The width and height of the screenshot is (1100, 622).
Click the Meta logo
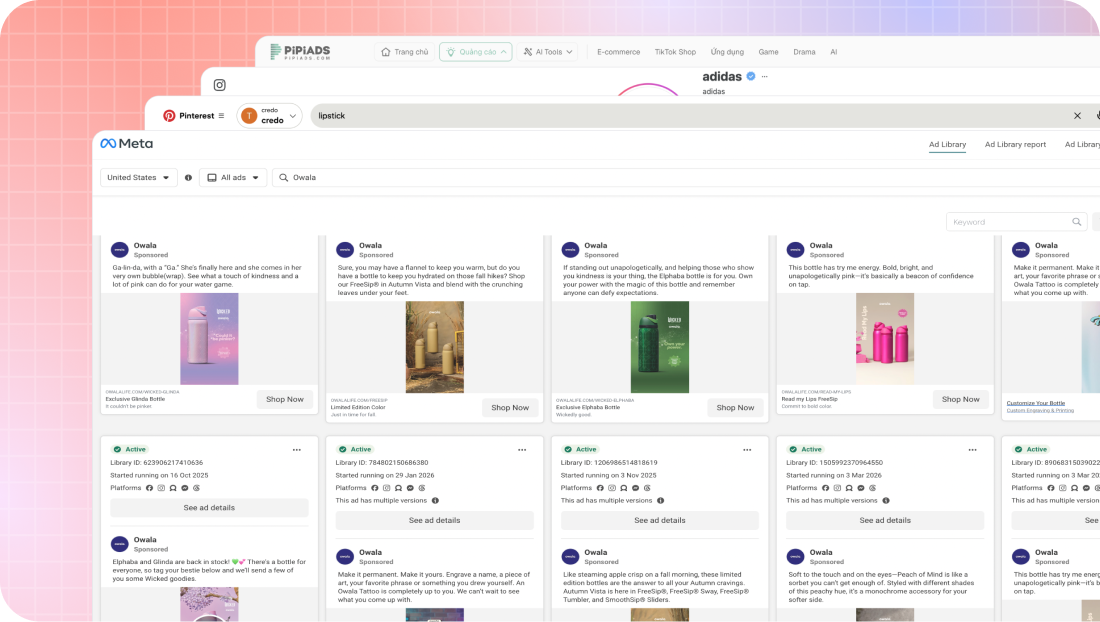pyautogui.click(x=126, y=144)
